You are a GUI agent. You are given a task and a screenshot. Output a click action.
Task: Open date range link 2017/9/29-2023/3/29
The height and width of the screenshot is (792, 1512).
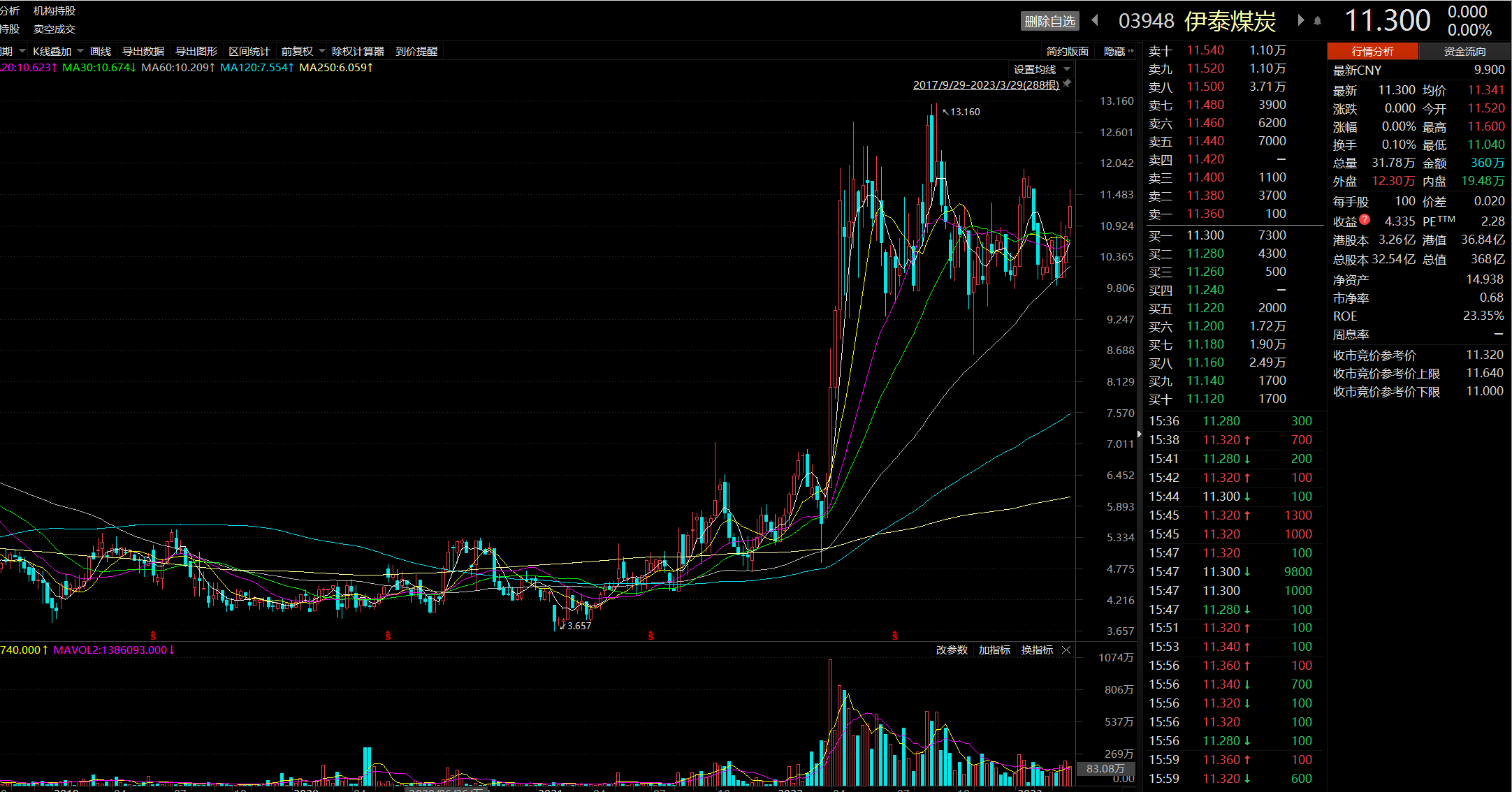[986, 85]
